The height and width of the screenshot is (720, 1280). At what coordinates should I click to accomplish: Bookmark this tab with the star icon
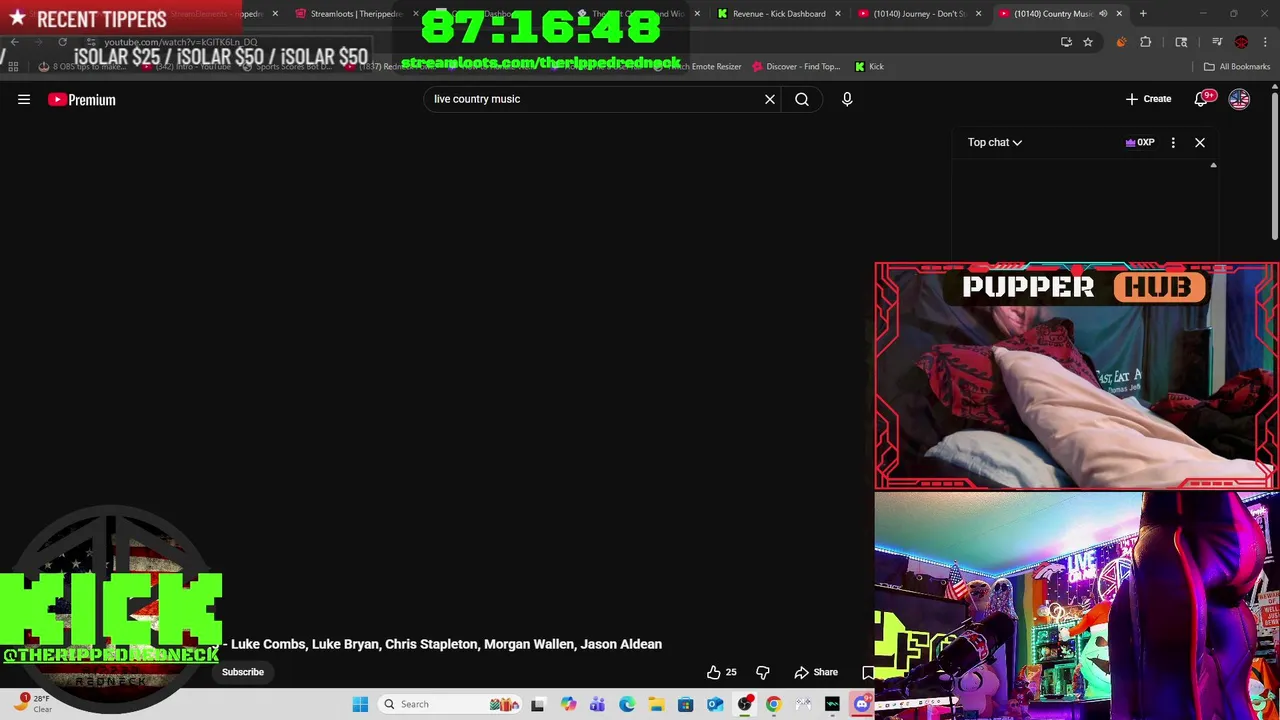pyautogui.click(x=1088, y=42)
